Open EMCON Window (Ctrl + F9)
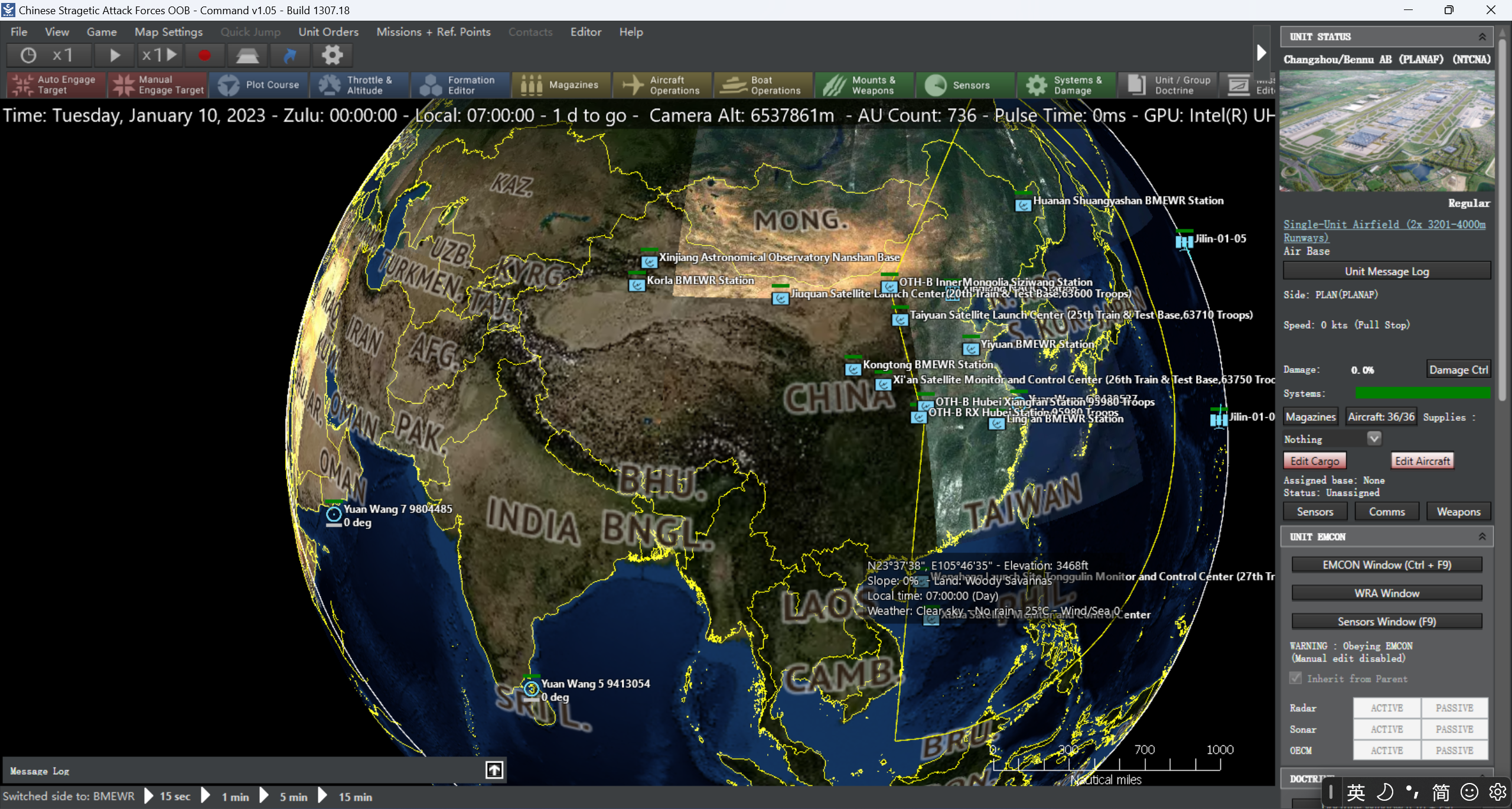Screen dimensions: 1512x809 (1387, 565)
